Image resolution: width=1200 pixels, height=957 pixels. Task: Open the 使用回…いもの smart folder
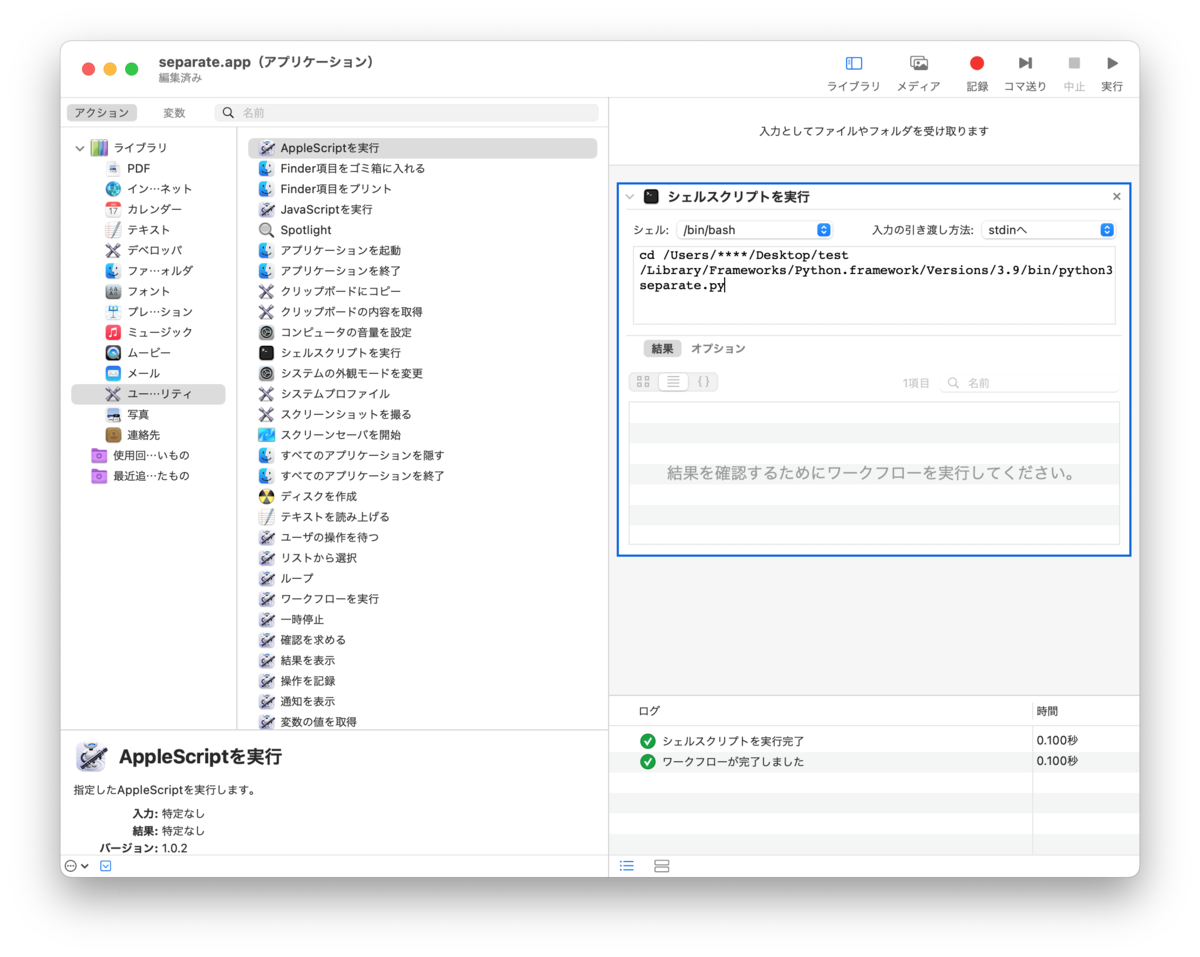140,455
